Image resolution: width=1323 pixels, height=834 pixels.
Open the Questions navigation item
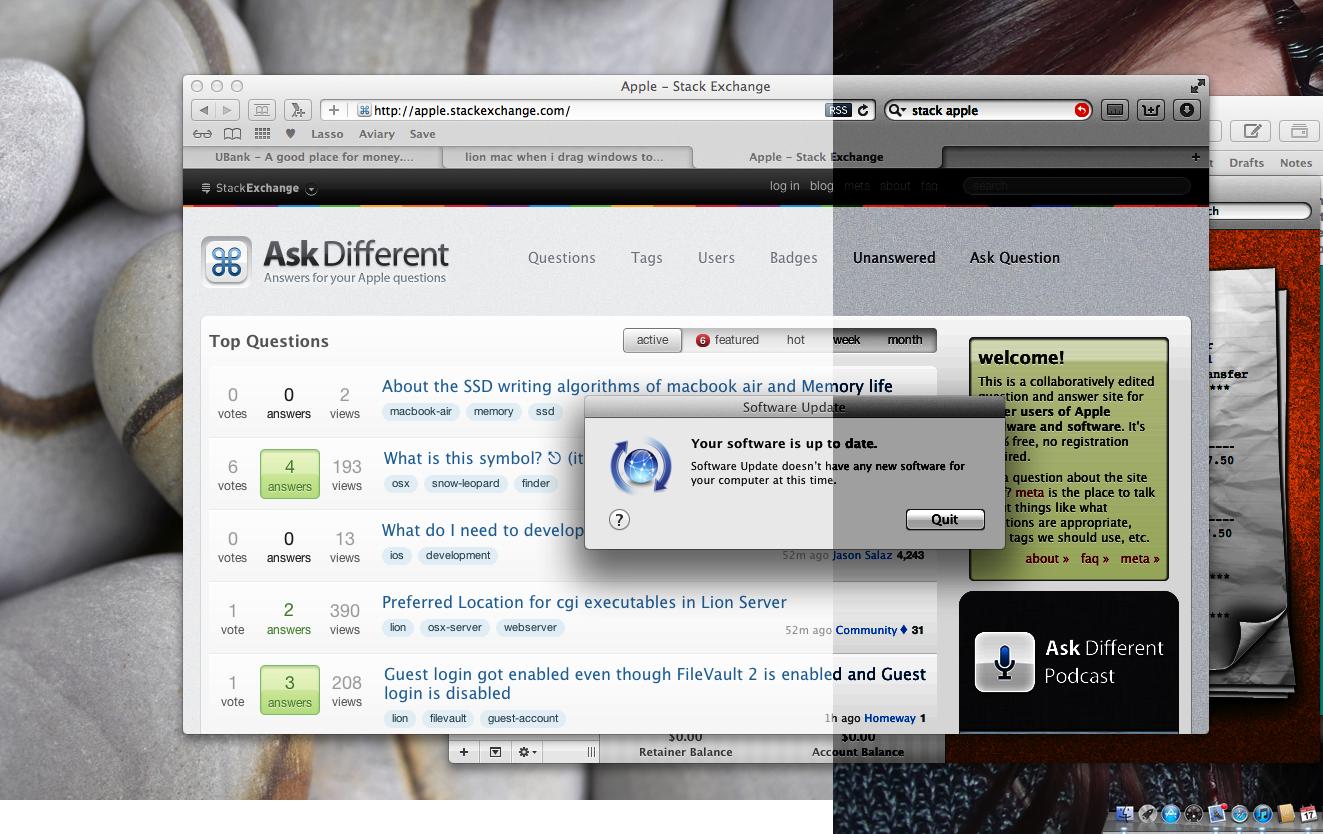click(562, 258)
